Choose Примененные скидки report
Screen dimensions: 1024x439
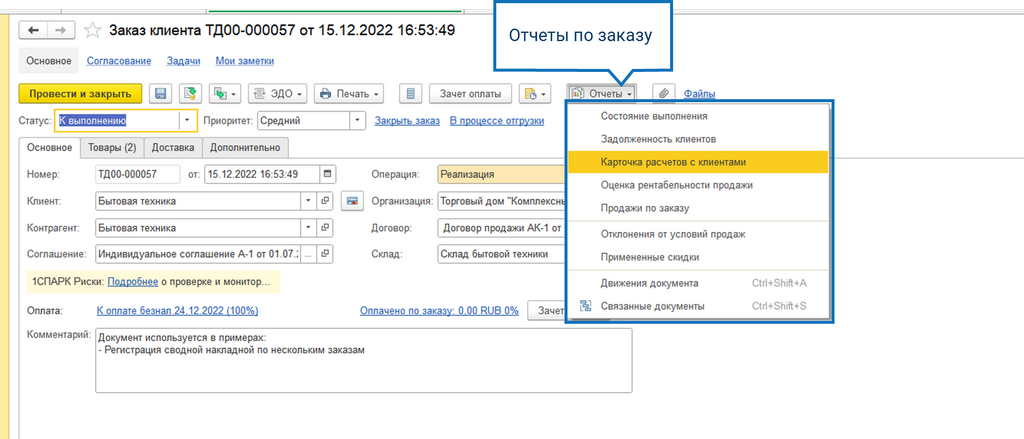698,257
